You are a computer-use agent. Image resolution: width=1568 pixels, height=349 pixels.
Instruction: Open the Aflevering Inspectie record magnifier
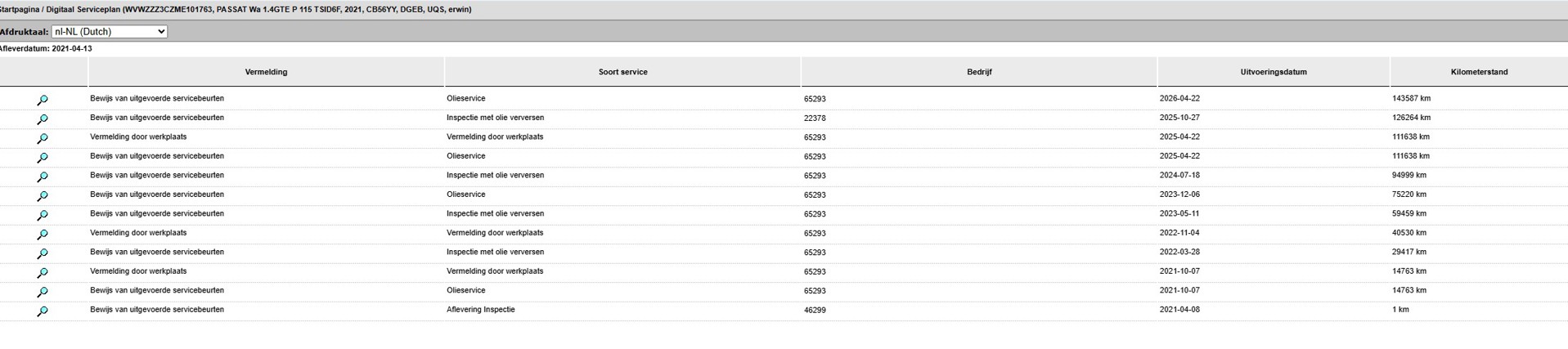[x=43, y=311]
